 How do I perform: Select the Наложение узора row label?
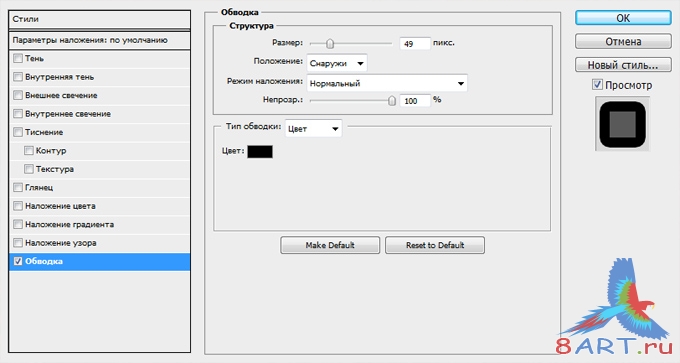coord(61,242)
